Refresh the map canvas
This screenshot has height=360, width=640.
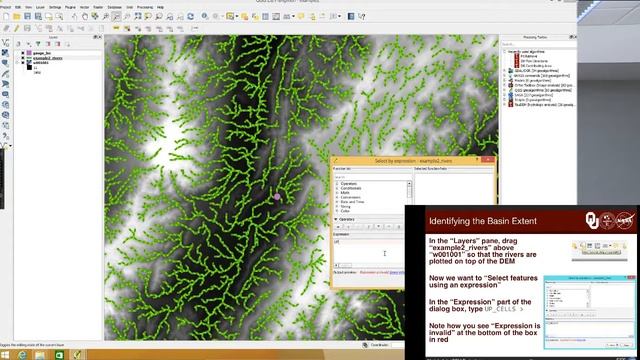click(191, 17)
